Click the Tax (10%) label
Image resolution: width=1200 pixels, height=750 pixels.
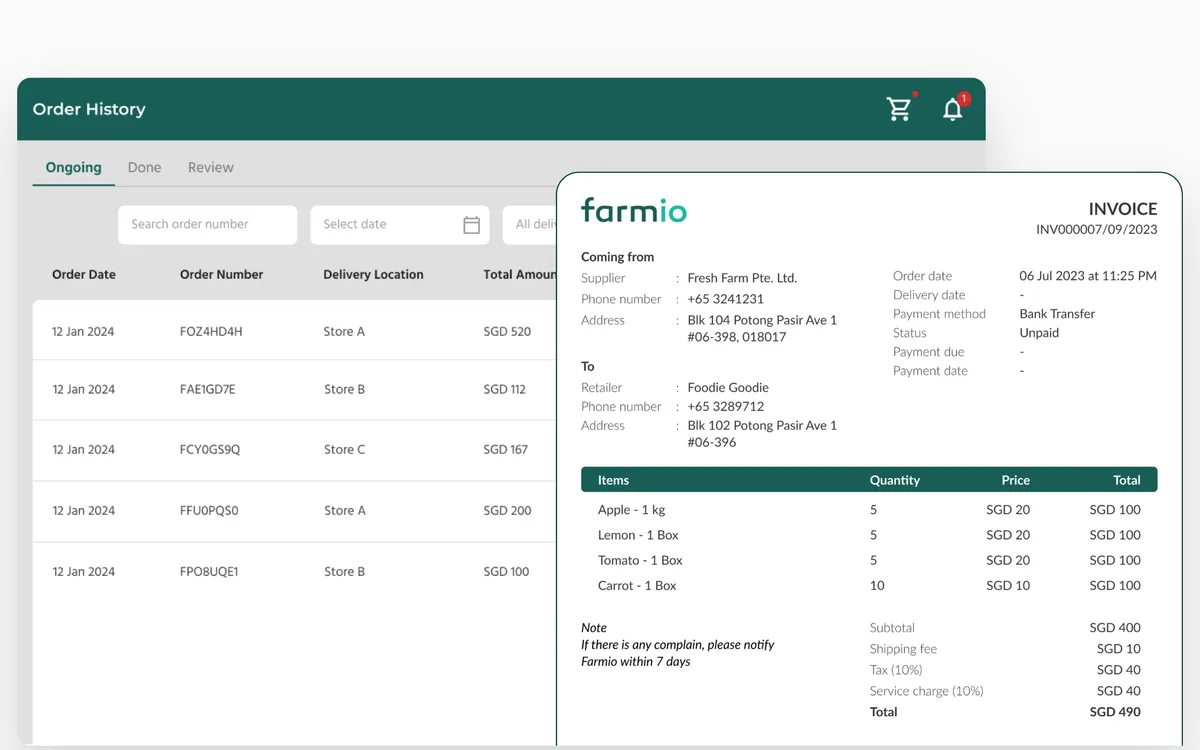[896, 670]
